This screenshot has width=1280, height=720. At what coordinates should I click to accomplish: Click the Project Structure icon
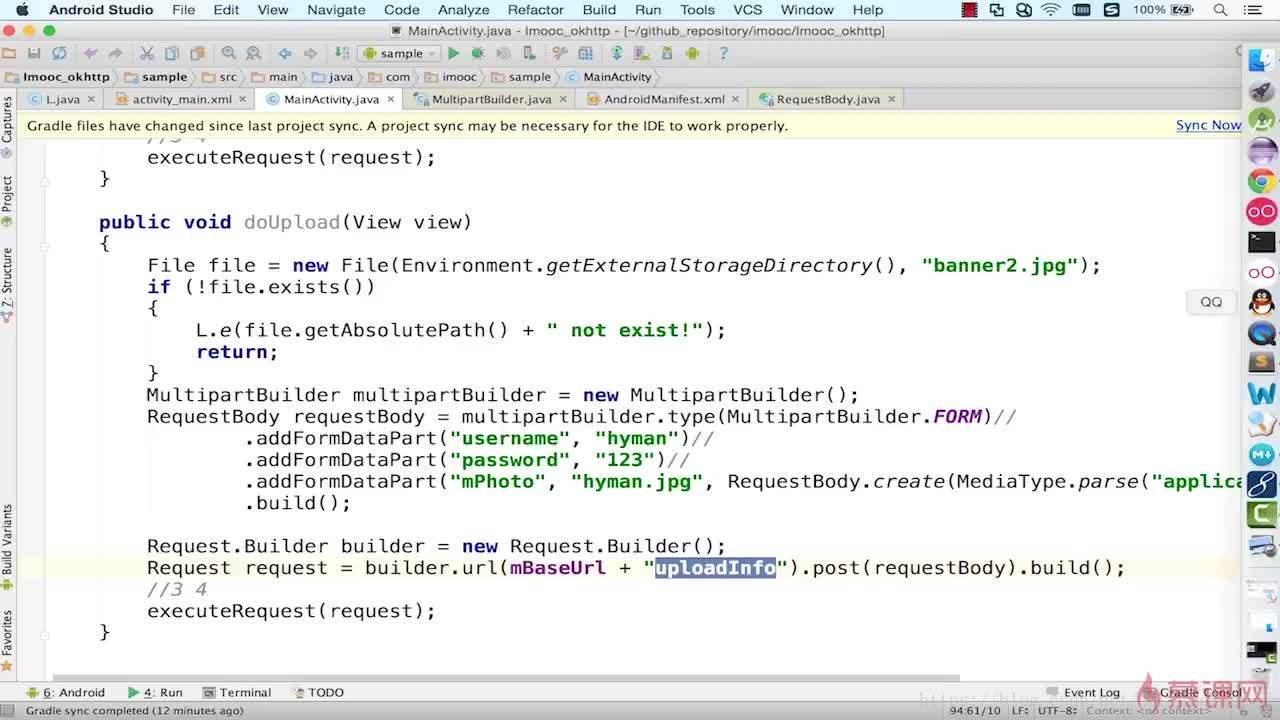(x=585, y=53)
